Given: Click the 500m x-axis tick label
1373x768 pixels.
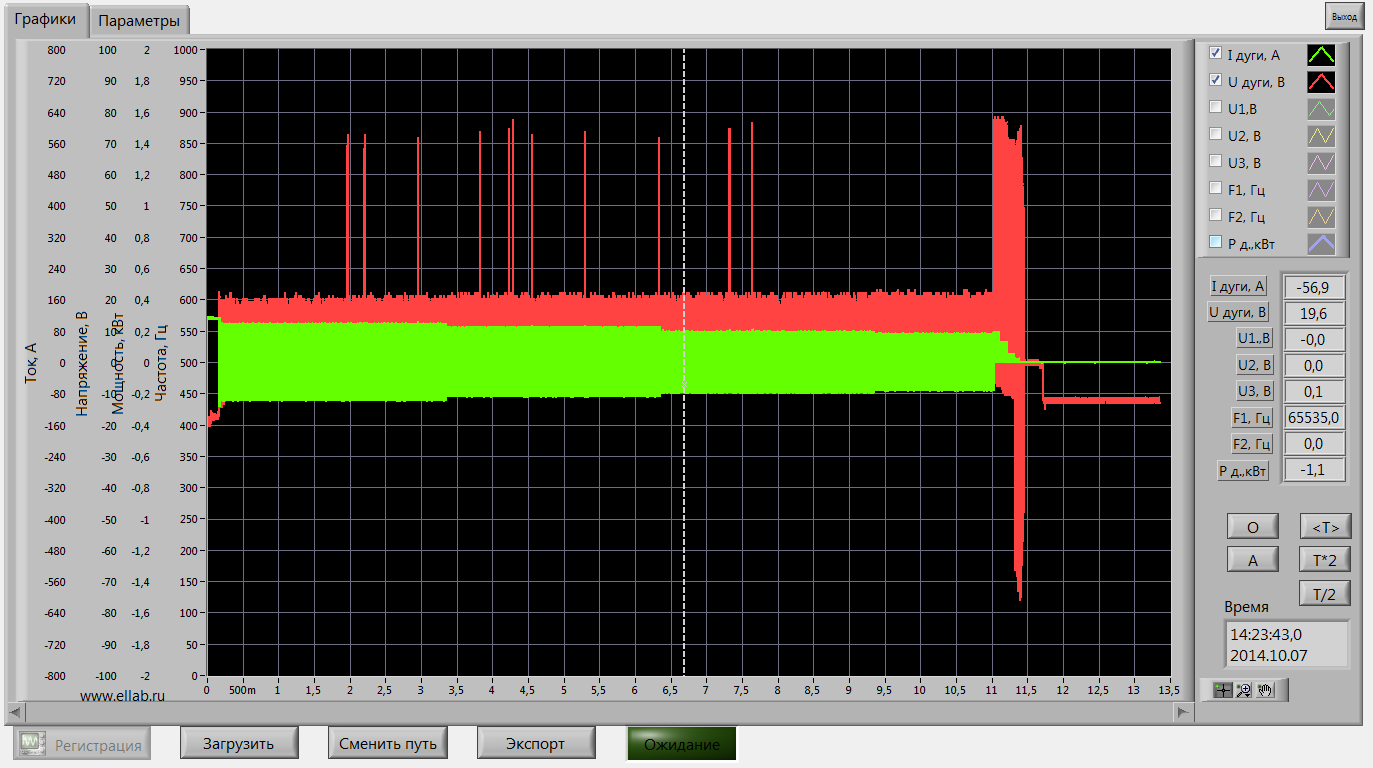Looking at the screenshot, I should point(242,689).
